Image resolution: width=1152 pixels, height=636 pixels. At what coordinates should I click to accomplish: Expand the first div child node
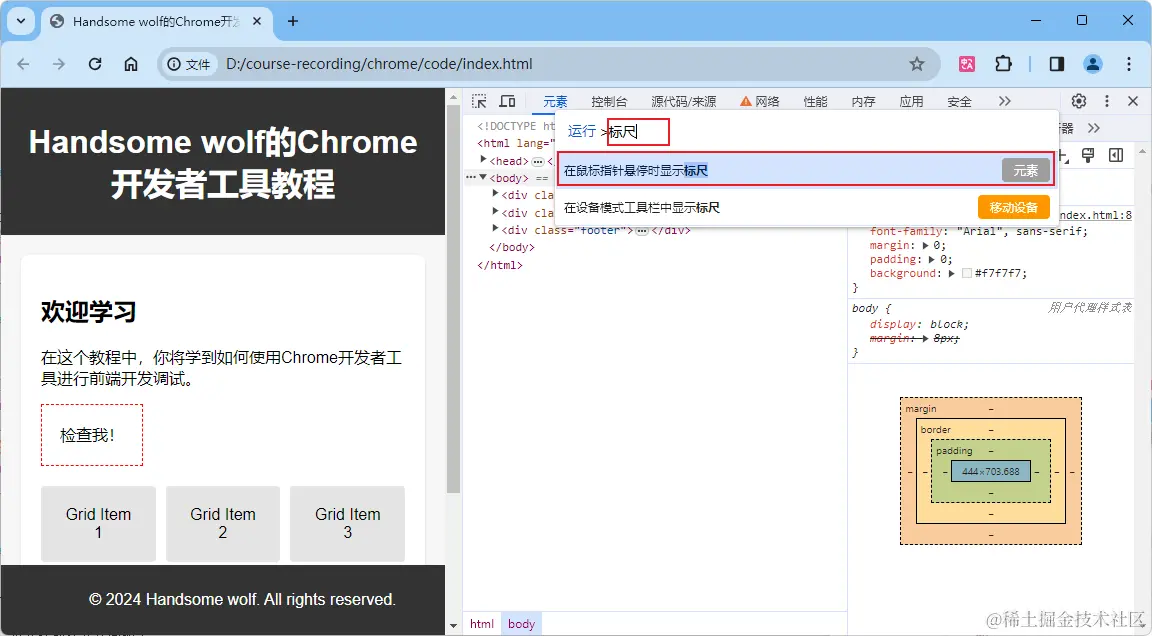495,195
